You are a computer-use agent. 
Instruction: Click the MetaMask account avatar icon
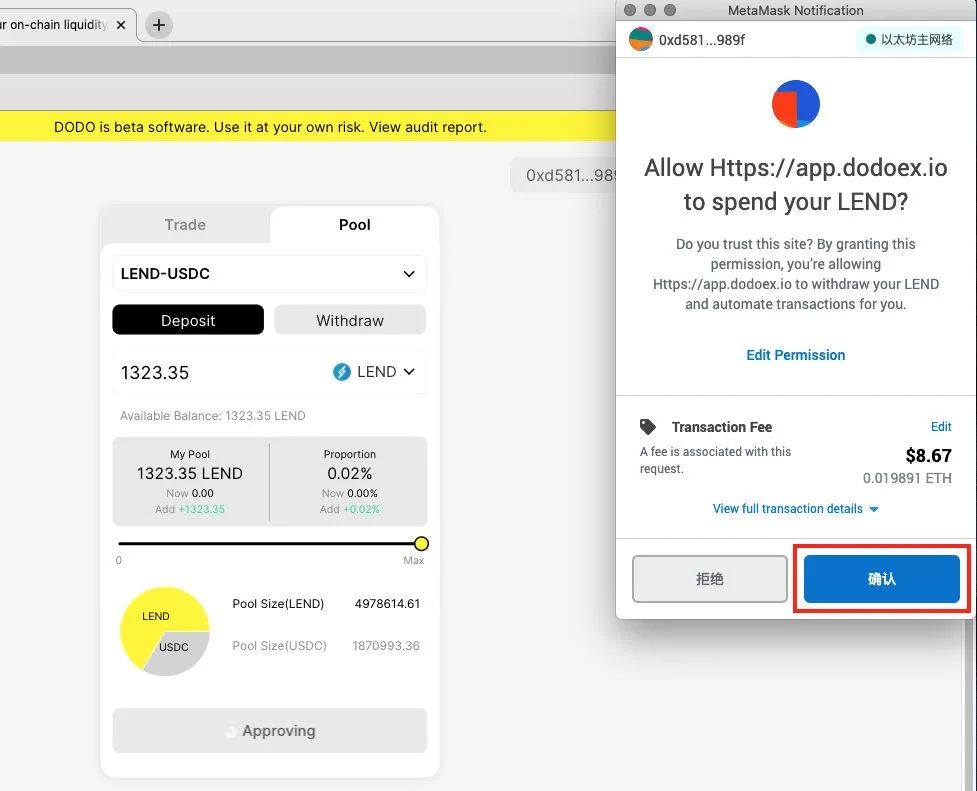(641, 39)
